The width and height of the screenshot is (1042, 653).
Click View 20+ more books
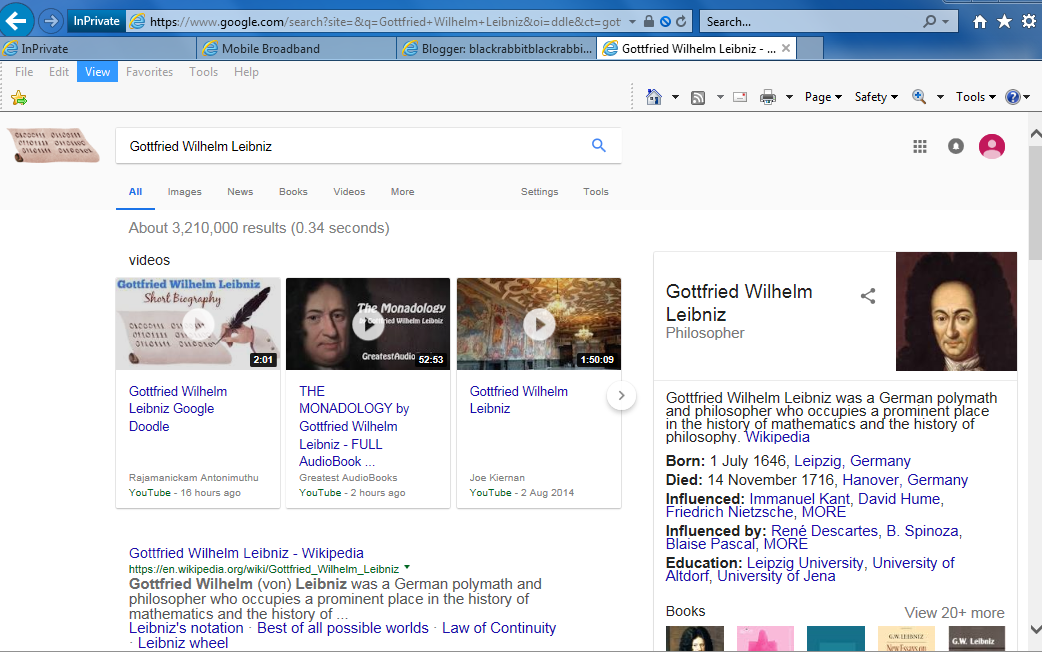pos(954,612)
